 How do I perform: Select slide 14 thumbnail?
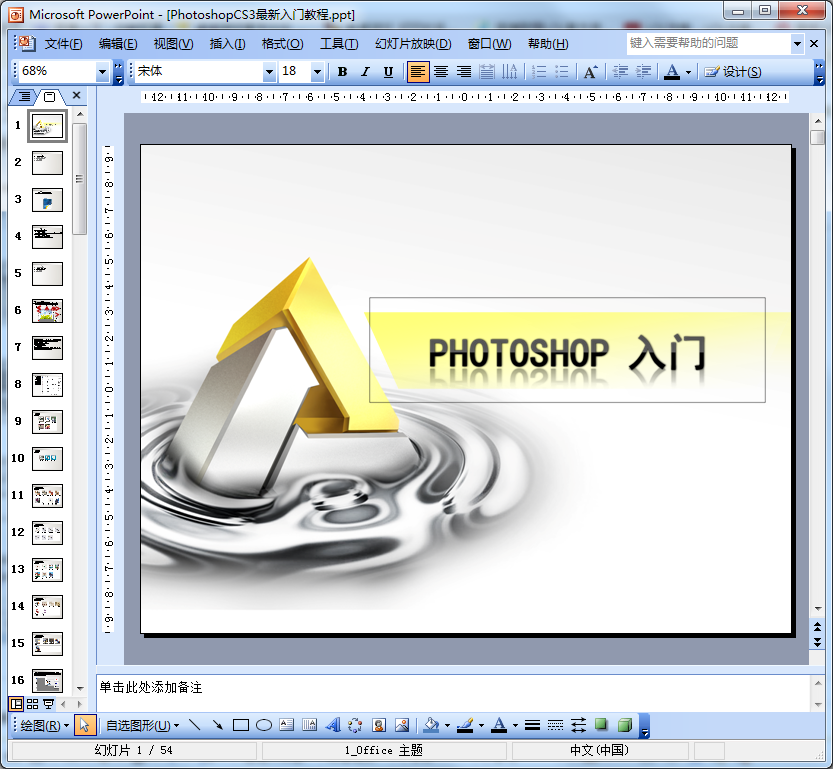pyautogui.click(x=47, y=607)
